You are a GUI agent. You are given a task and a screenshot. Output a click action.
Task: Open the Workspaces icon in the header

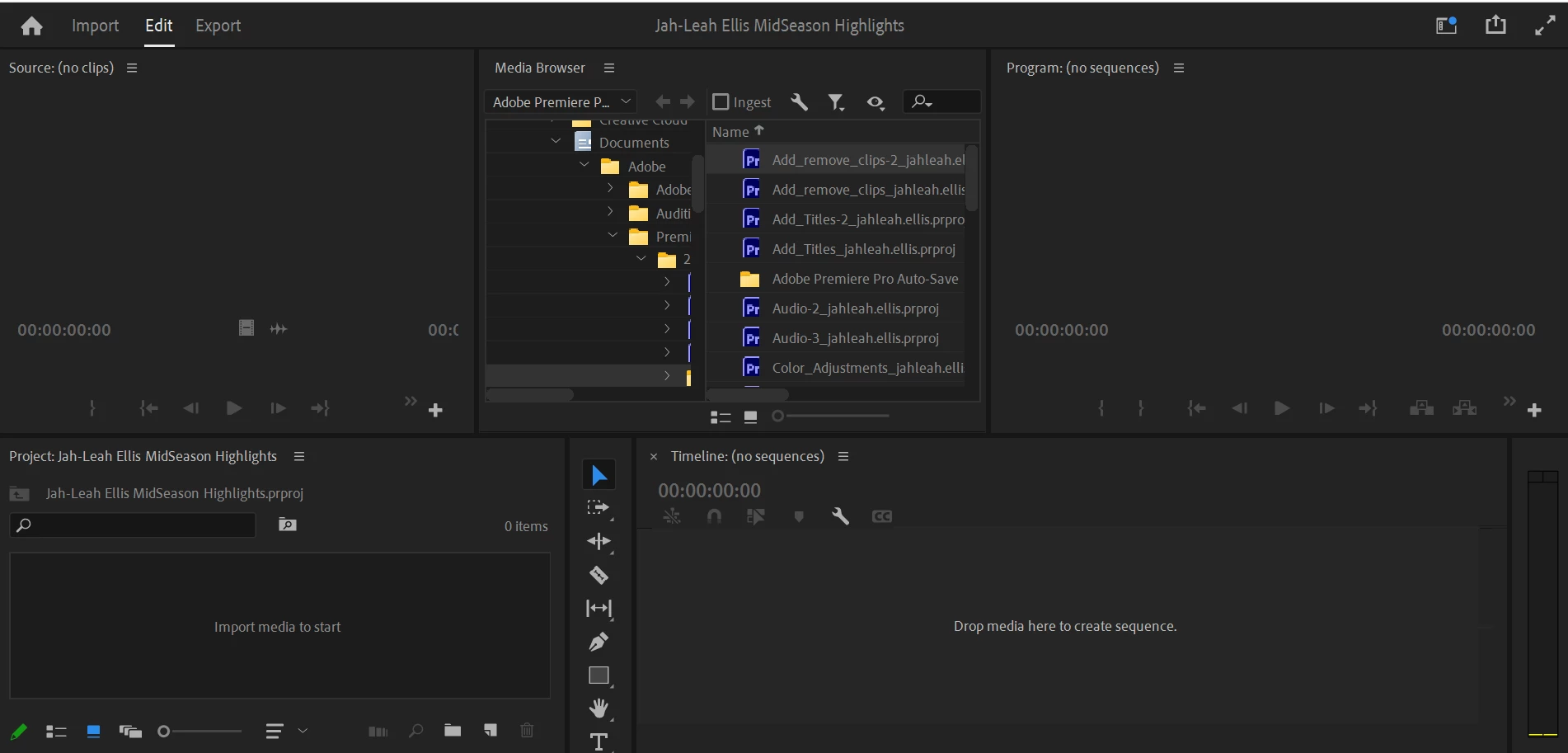1446,26
